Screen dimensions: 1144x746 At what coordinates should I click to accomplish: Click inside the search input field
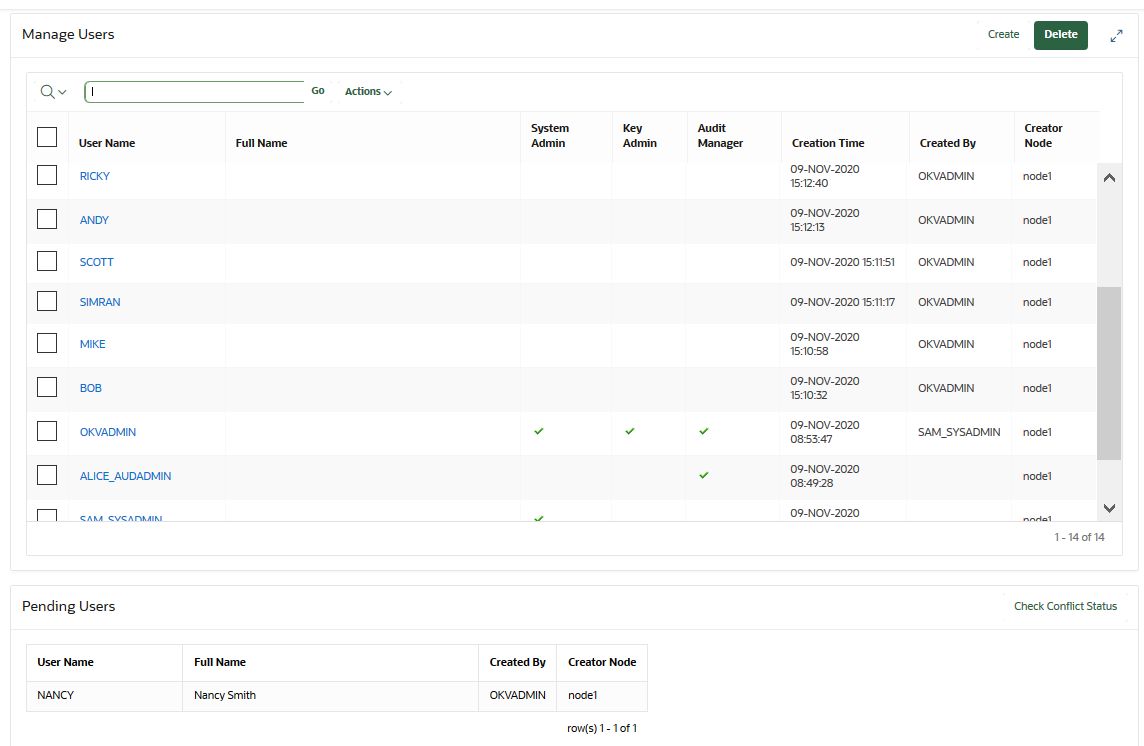coord(195,91)
